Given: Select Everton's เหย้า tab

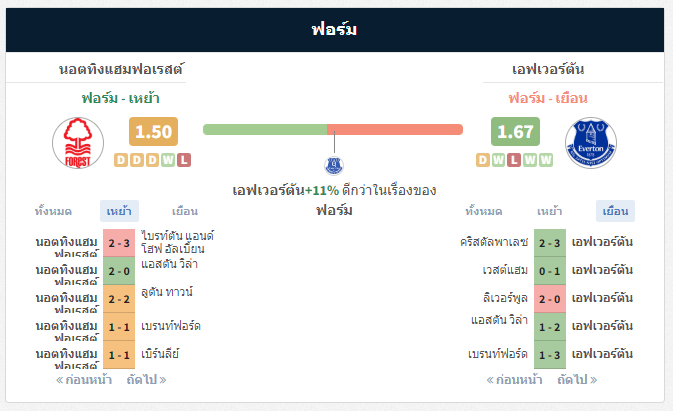Looking at the screenshot, I should pyautogui.click(x=549, y=211).
